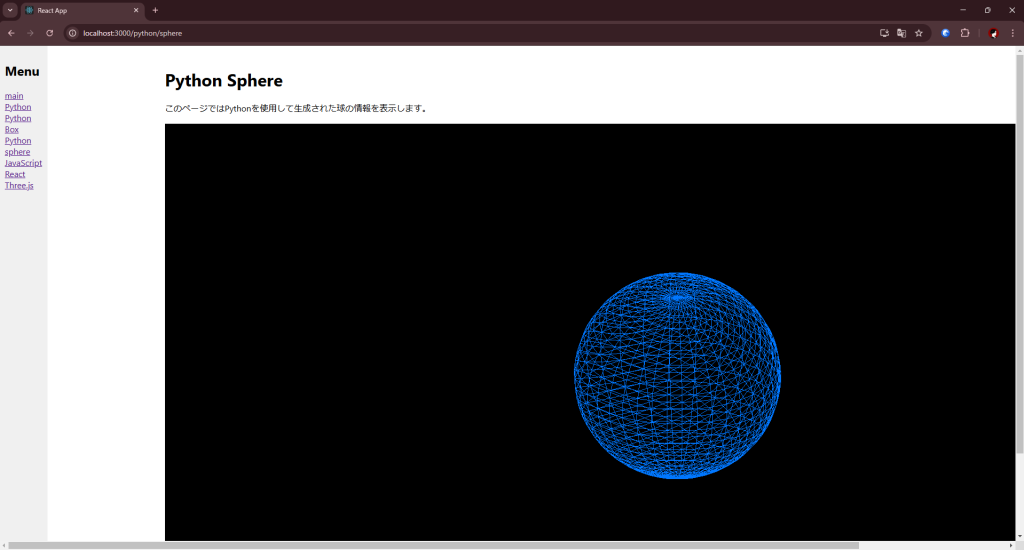This screenshot has height=550, width=1024.
Task: Click the browser profile avatar icon
Action: click(x=993, y=33)
